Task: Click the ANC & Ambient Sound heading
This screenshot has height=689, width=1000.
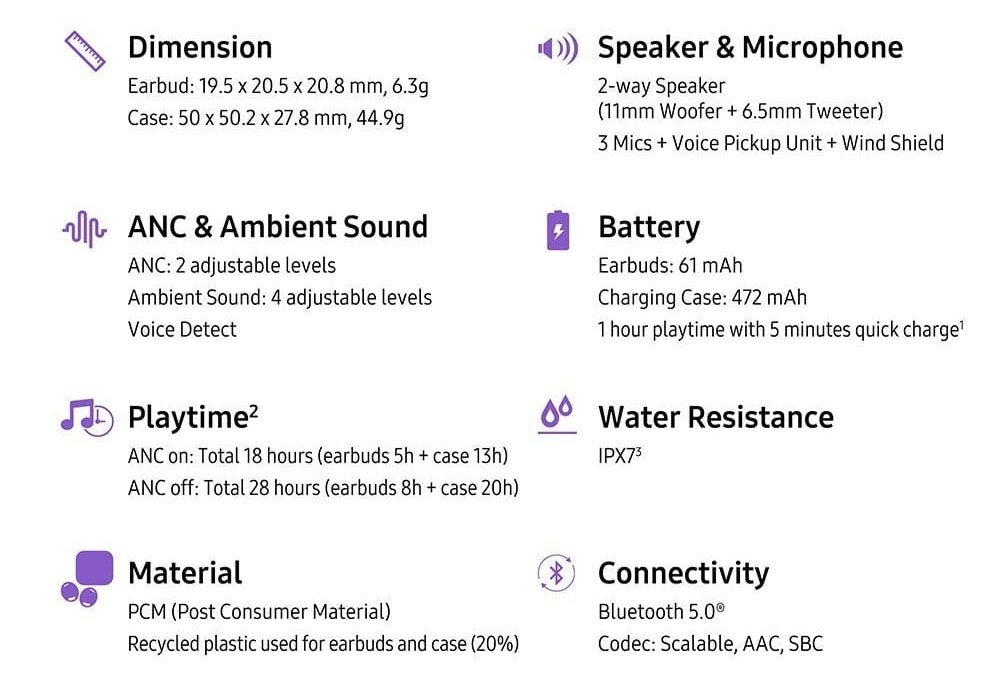Action: click(278, 227)
